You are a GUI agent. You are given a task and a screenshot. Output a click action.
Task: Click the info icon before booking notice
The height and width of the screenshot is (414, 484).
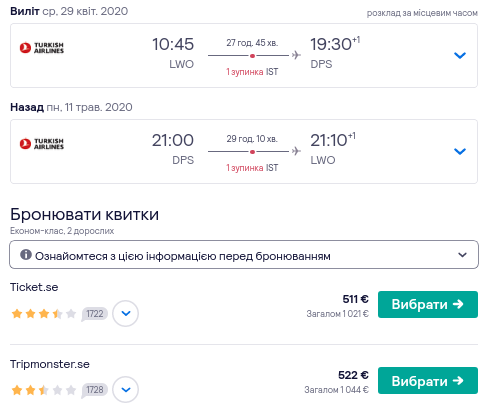(26, 255)
